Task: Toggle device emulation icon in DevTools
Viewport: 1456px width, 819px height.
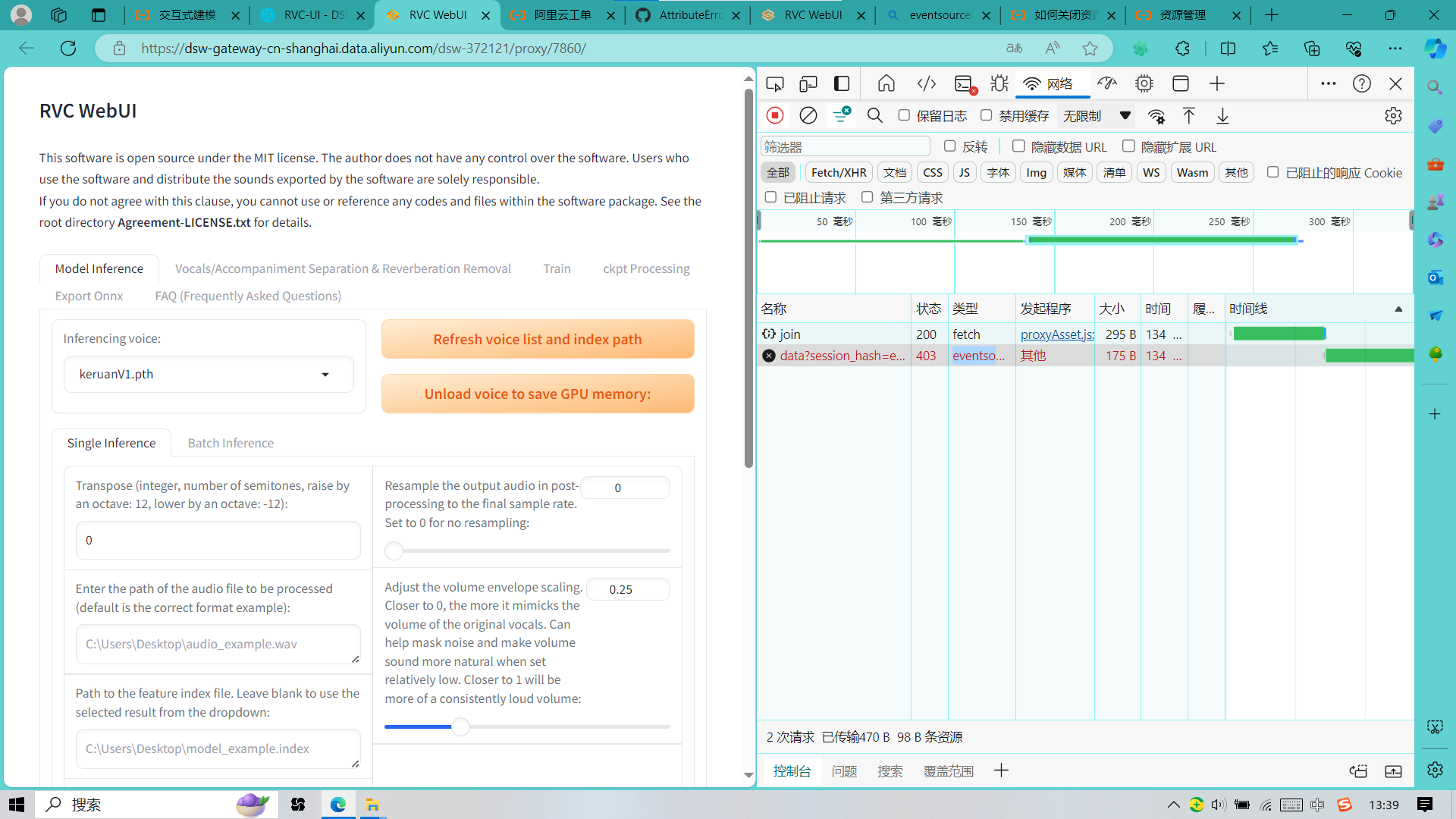Action: click(808, 84)
